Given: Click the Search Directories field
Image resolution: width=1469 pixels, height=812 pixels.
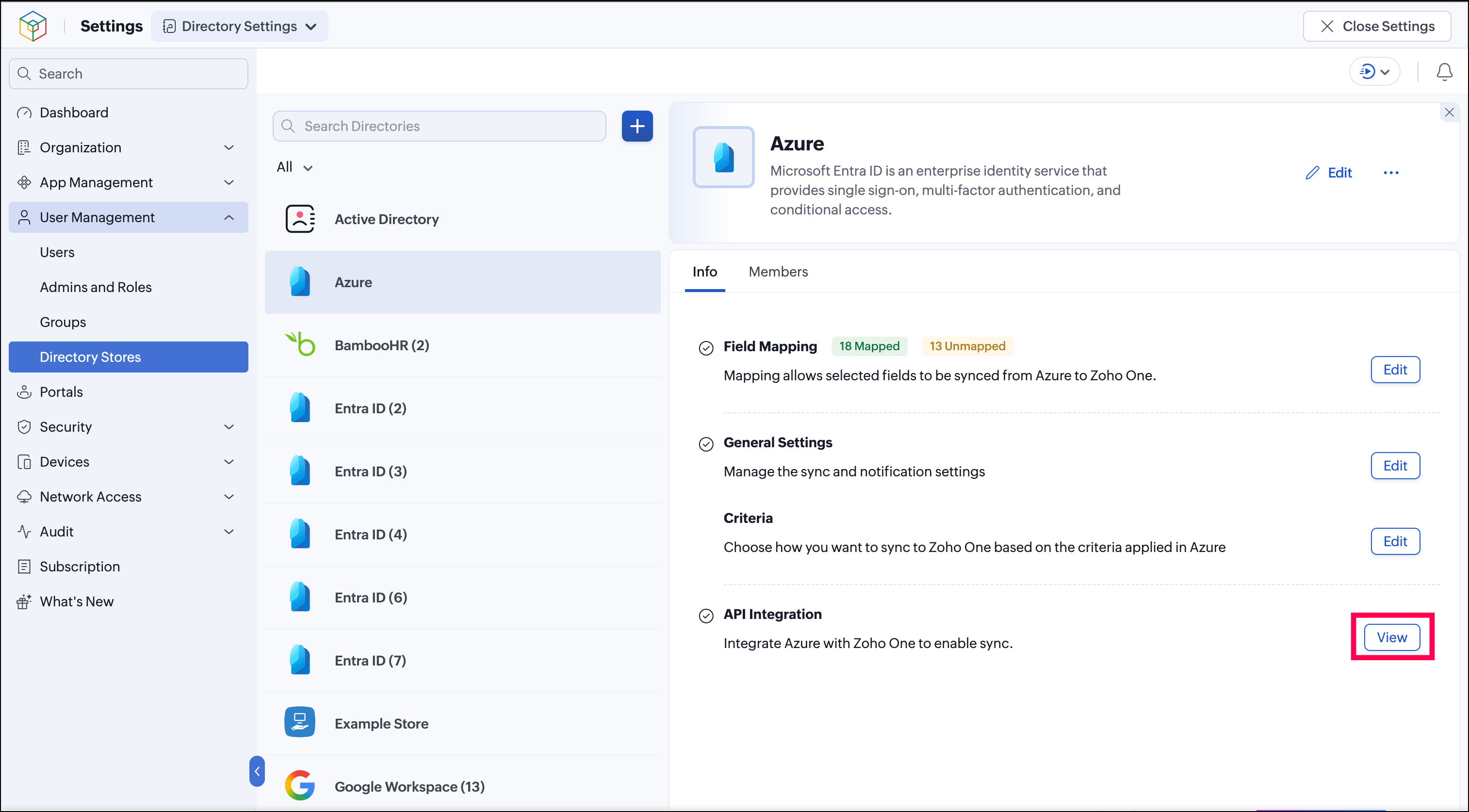Looking at the screenshot, I should pos(439,126).
